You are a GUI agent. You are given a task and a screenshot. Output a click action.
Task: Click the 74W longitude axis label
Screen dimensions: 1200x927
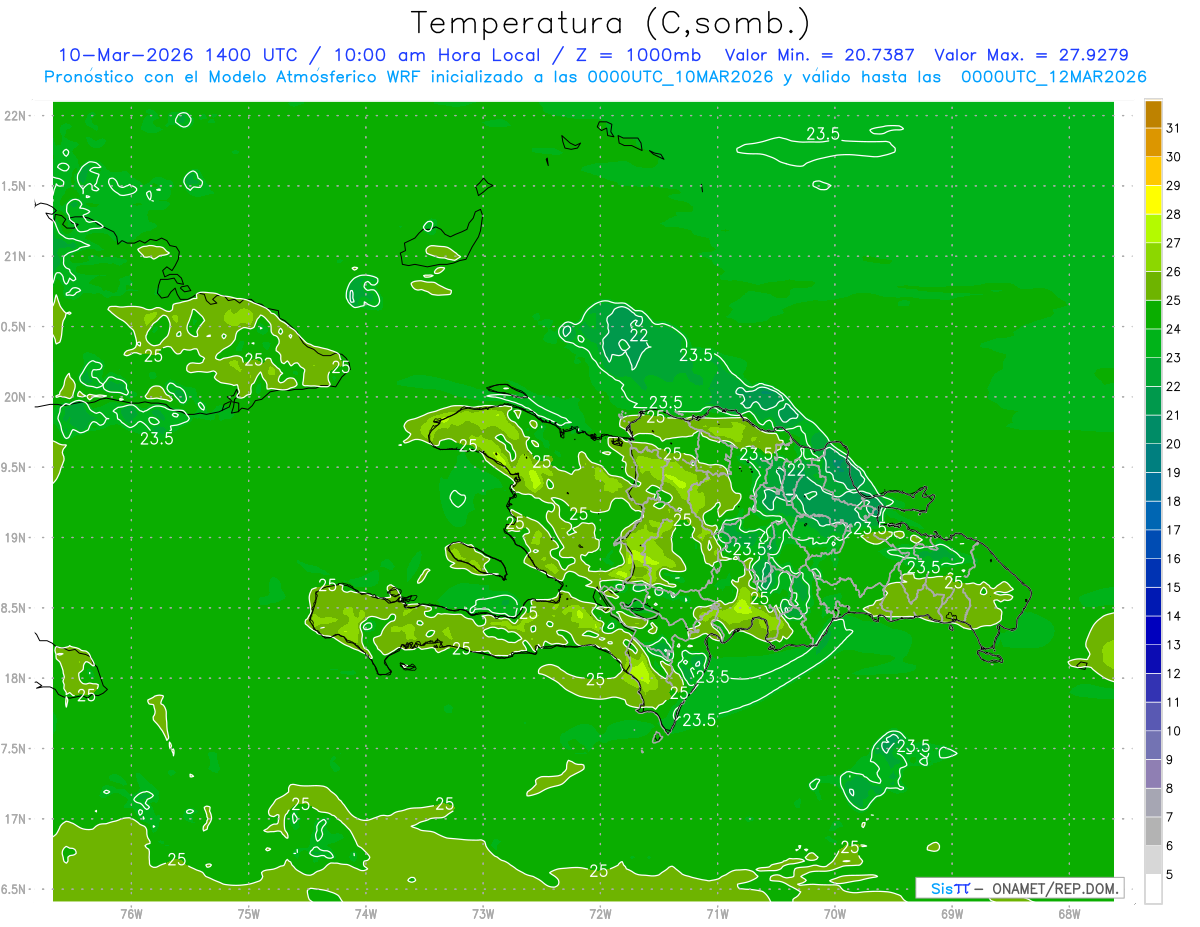(366, 913)
